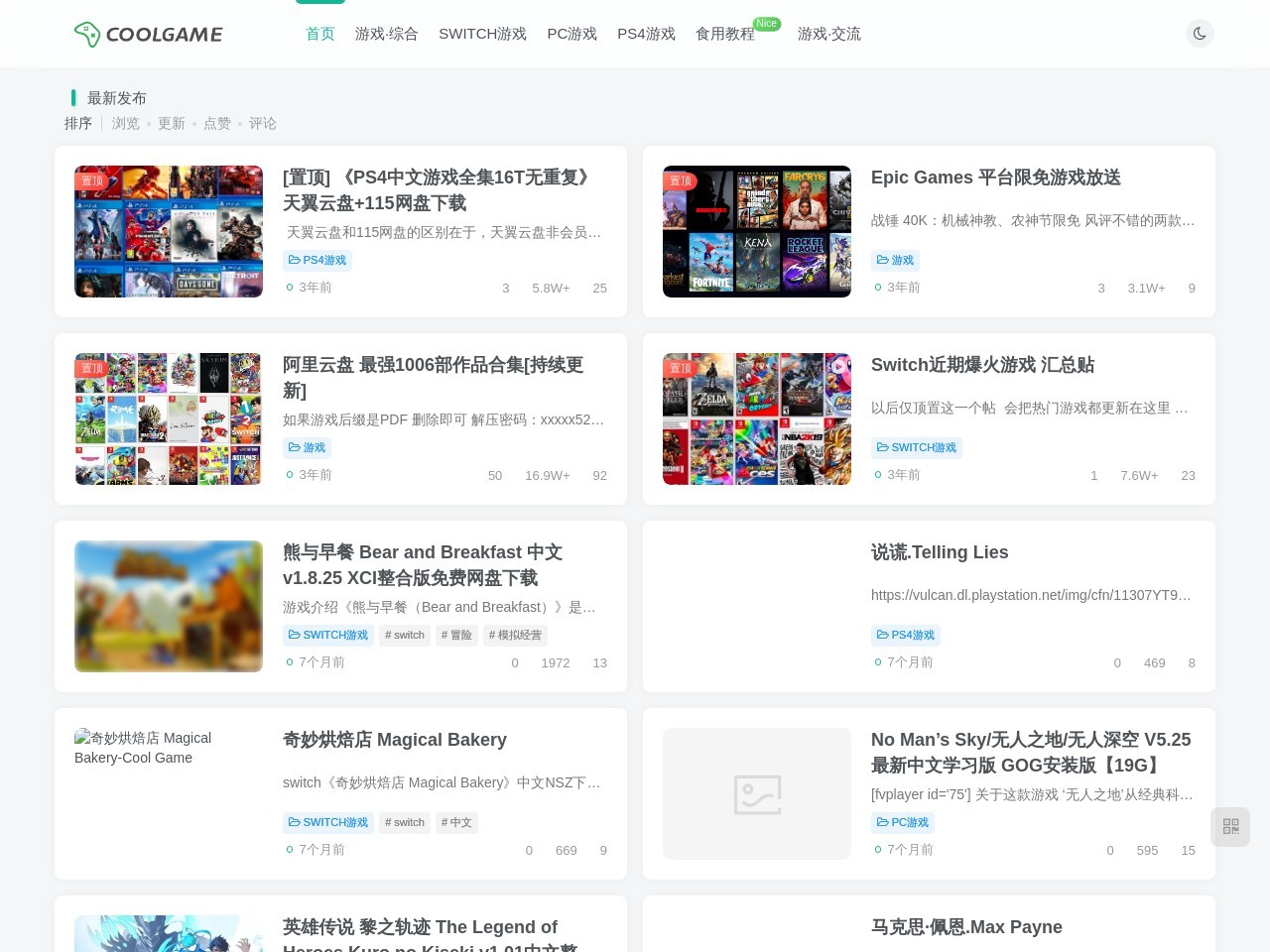Click the PC游戏 tag on No Man's Sky
The width and height of the screenshot is (1270, 952).
pyautogui.click(x=903, y=823)
